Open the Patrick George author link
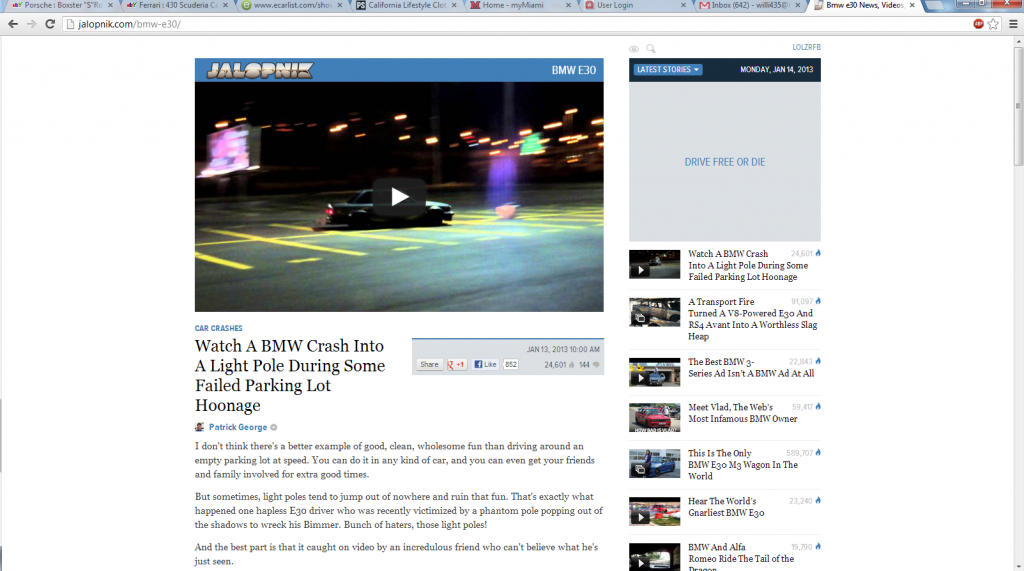 coord(238,427)
